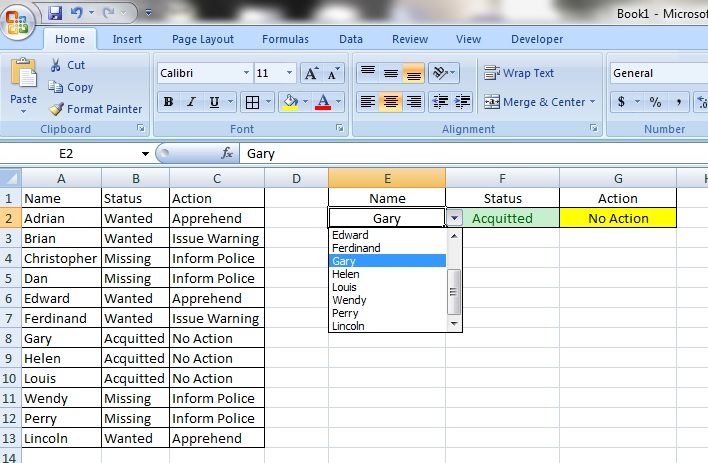Image resolution: width=708 pixels, height=463 pixels.
Task: Click the Merge & Center icon
Action: click(492, 102)
